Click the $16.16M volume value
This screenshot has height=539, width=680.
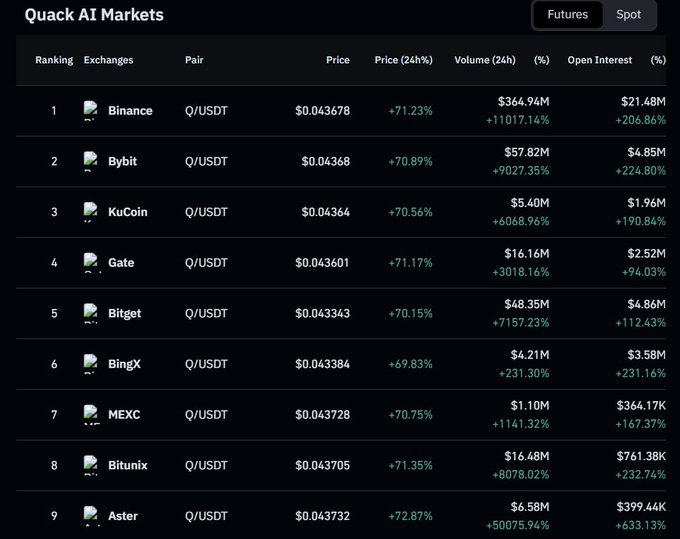526,254
